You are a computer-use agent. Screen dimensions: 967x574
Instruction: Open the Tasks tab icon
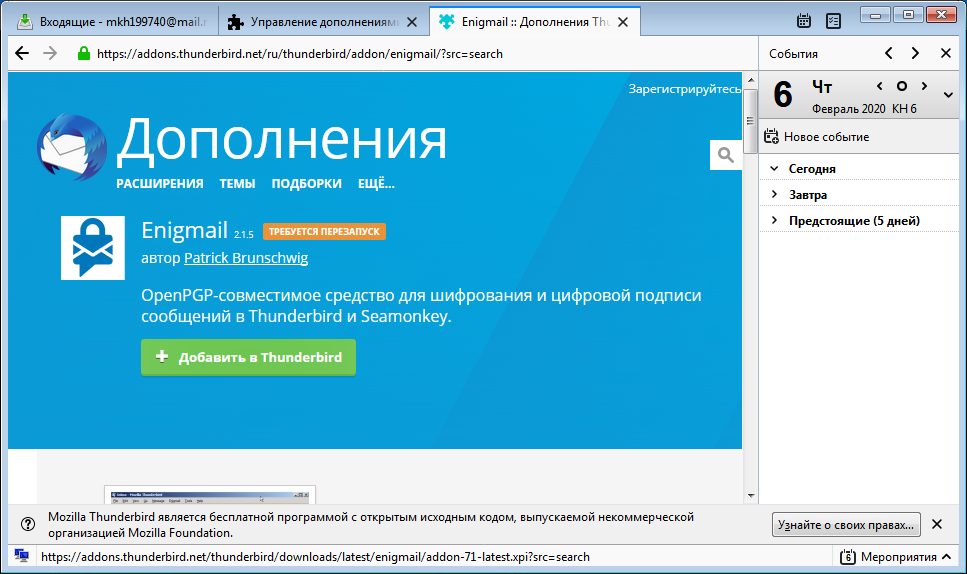(833, 21)
